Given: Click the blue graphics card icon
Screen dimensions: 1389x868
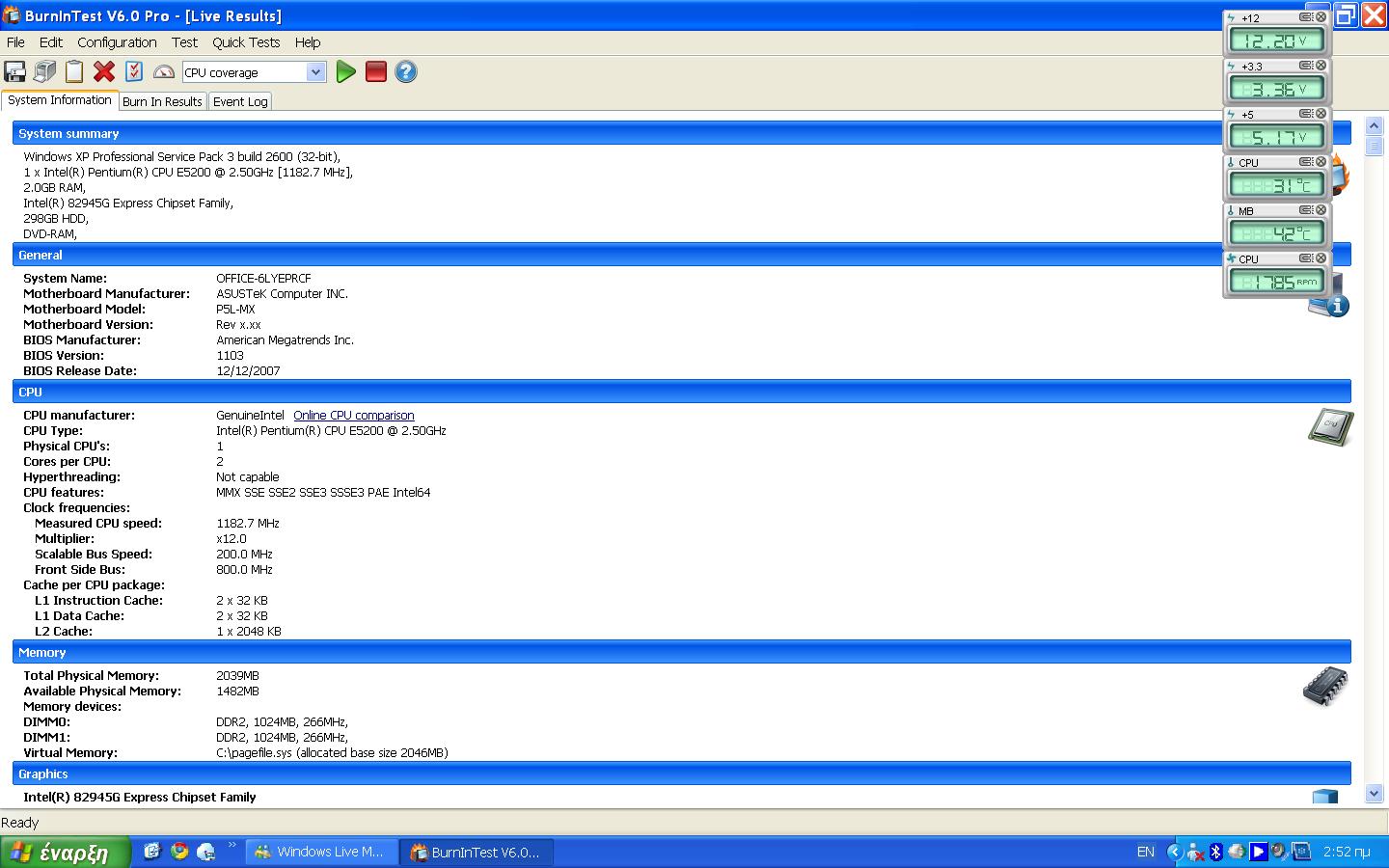Looking at the screenshot, I should (1325, 796).
